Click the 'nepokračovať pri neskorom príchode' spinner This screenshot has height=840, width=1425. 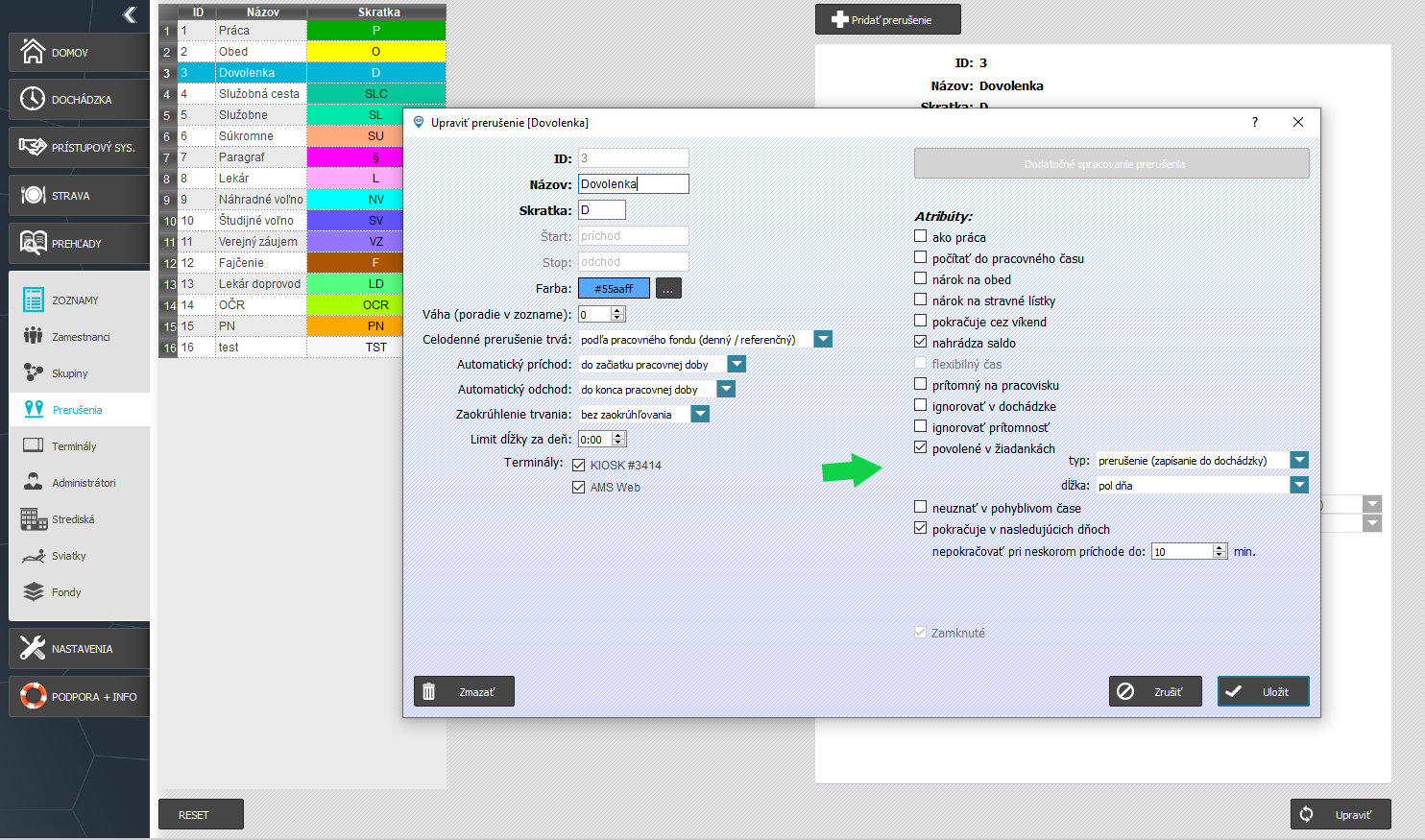1220,551
